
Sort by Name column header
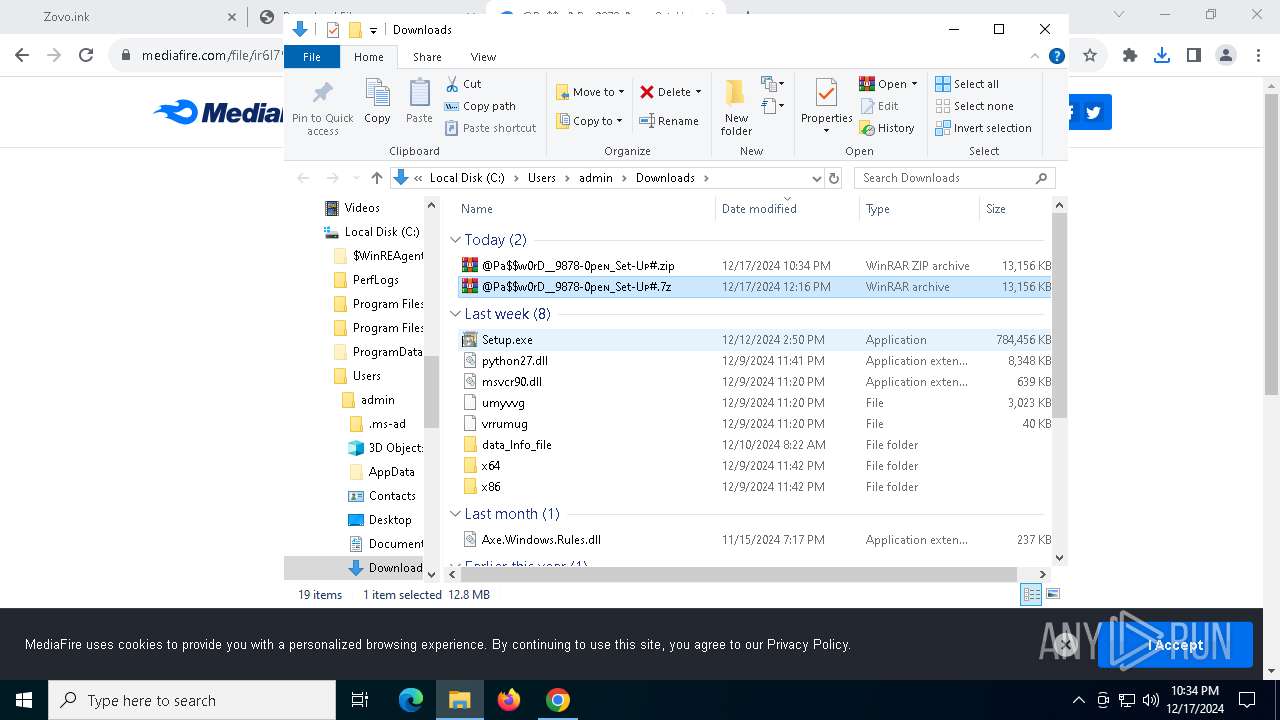pyautogui.click(x=585, y=209)
